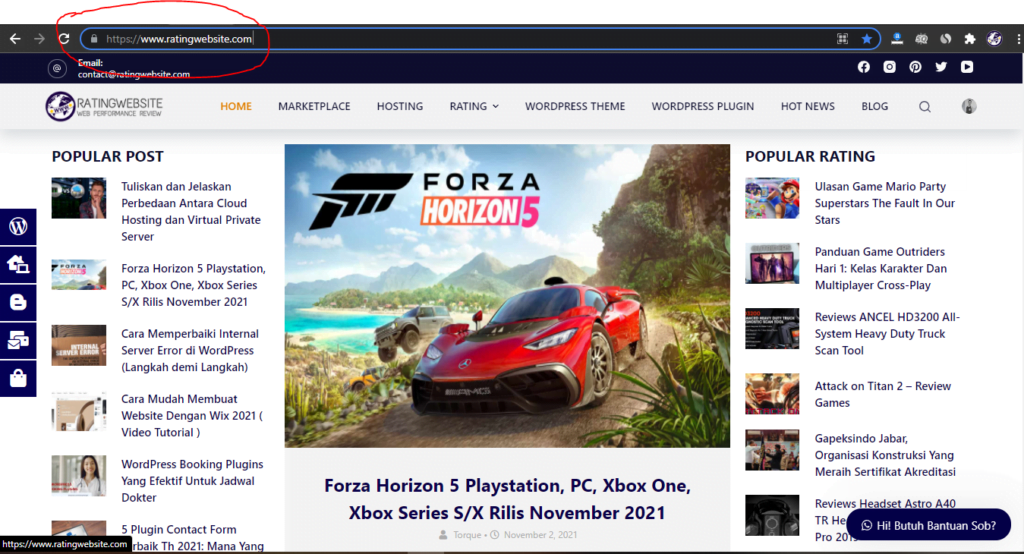Screen dimensions: 1024x554
Task: Open the Blogger icon in left sidebar
Action: 18,303
